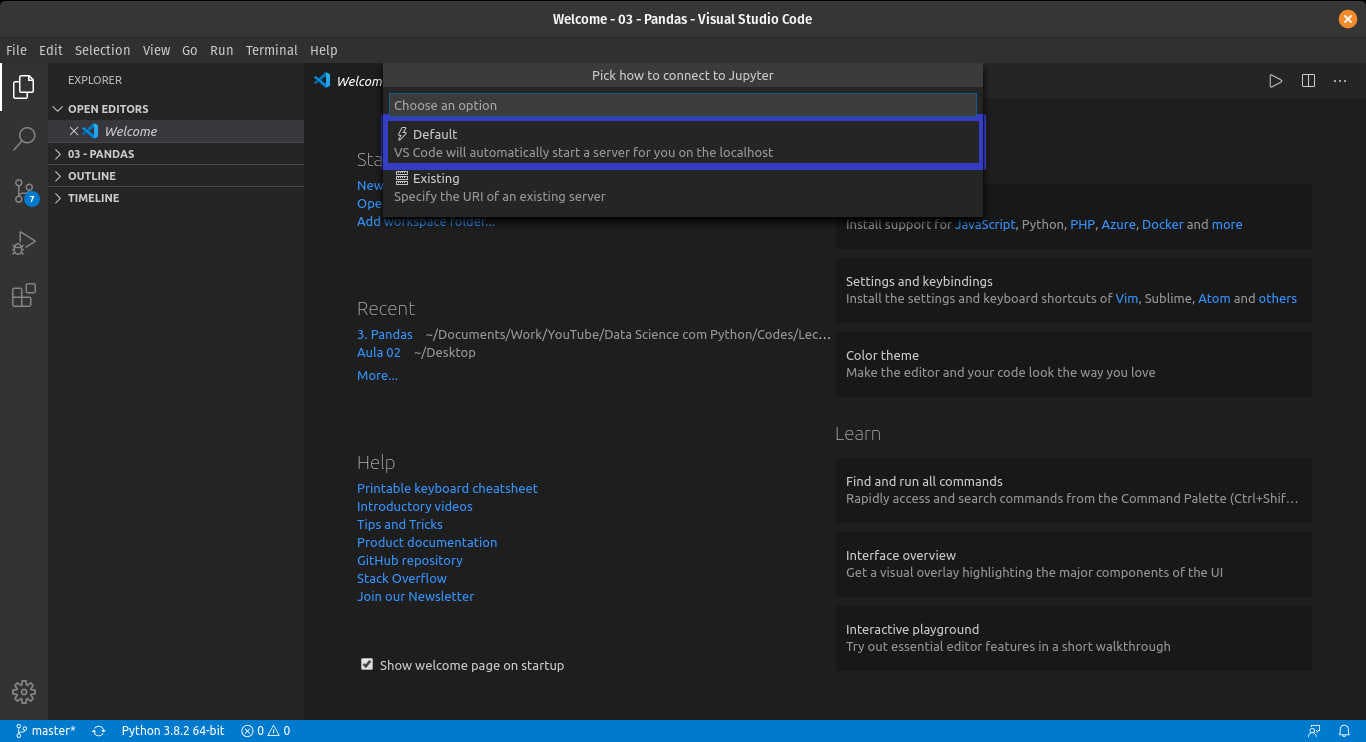Collapse the Open Editors section

click(176, 109)
